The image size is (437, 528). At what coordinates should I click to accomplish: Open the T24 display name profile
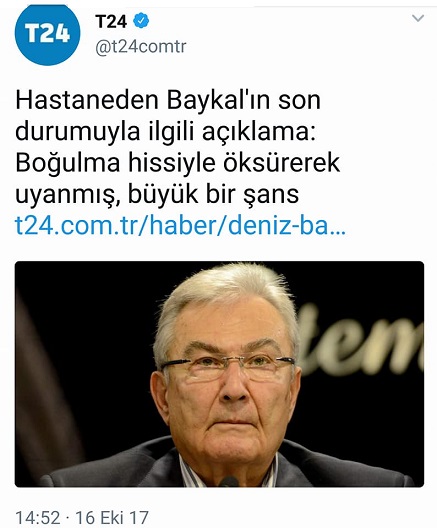111,22
